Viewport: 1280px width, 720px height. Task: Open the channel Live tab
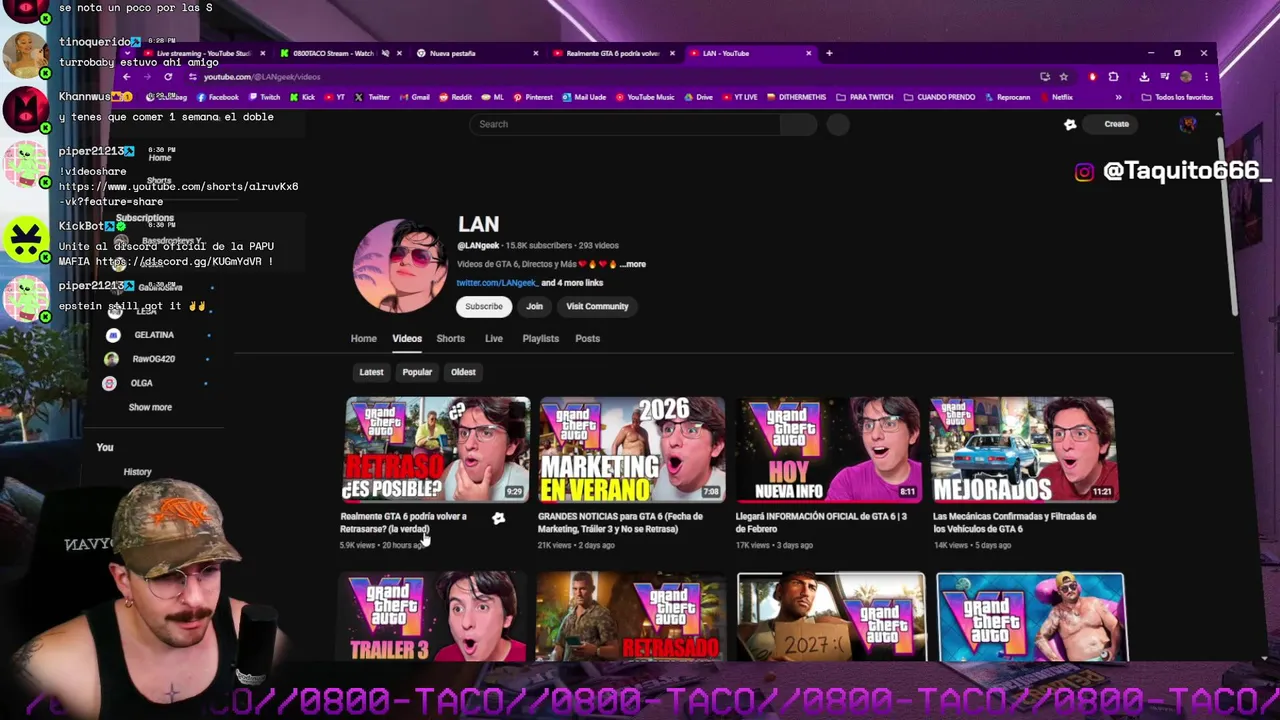point(494,338)
